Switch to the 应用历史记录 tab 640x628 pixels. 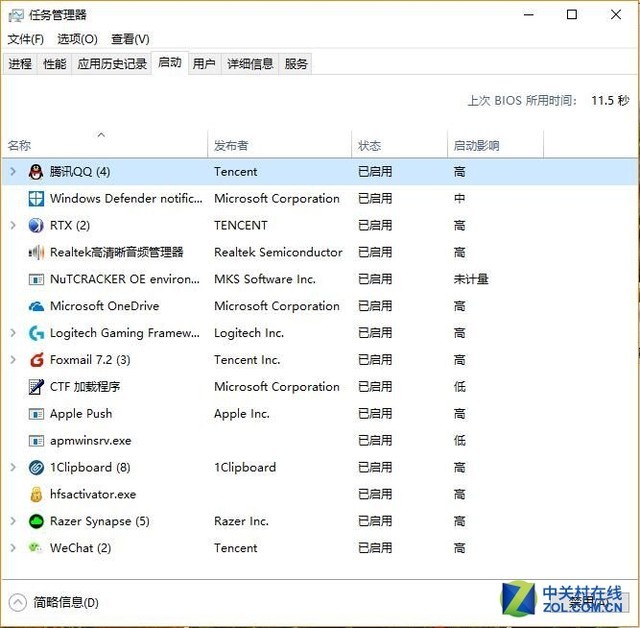pos(112,64)
